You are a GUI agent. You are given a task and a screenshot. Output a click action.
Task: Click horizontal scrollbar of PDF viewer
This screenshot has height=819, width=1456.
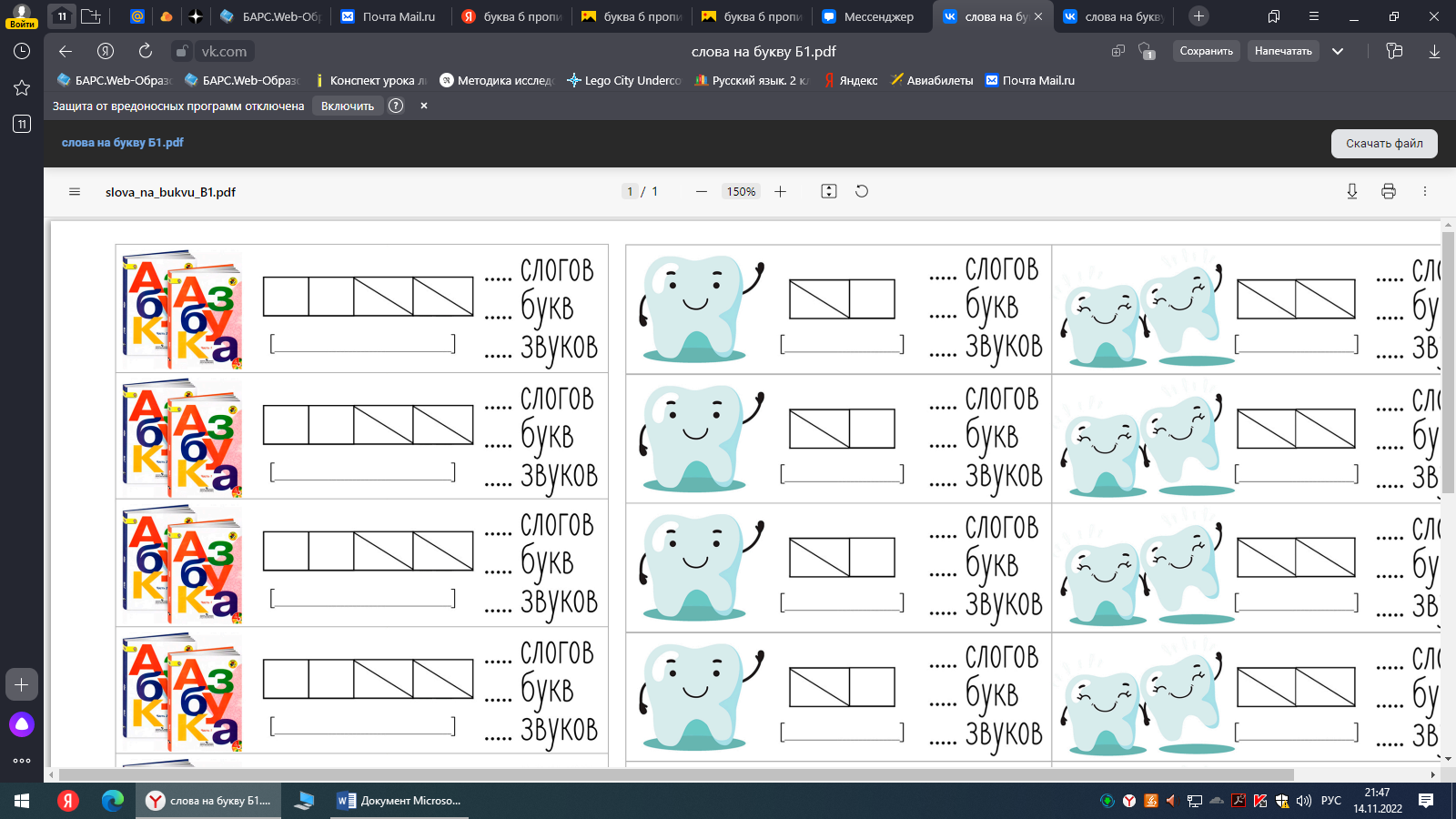click(x=676, y=774)
